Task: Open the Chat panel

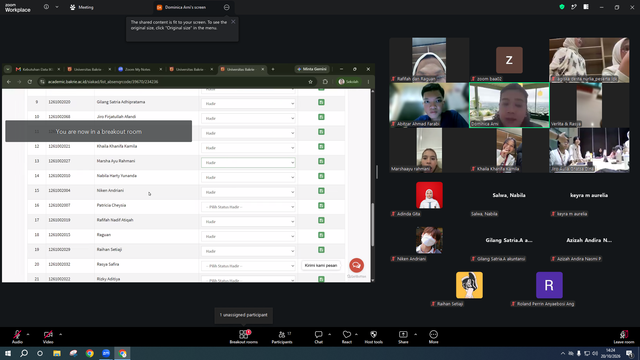Action: click(318, 337)
